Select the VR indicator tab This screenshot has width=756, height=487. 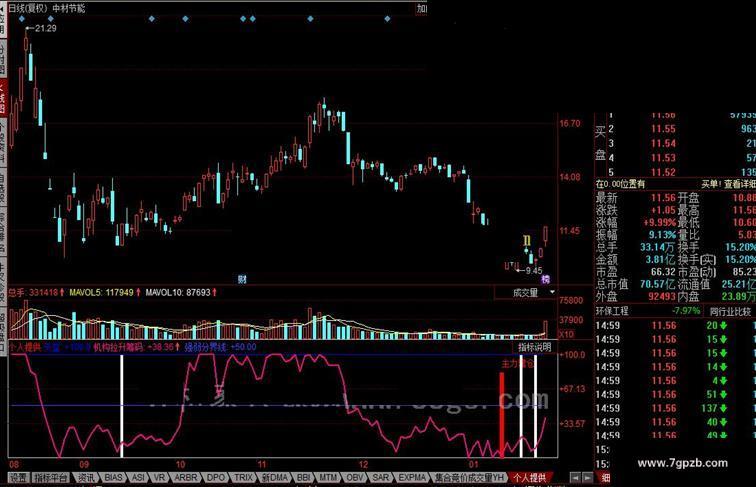tap(159, 477)
